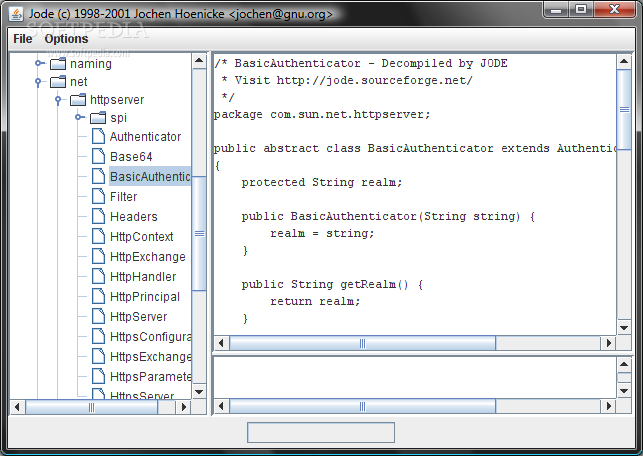Select the HttpContext class in tree

tap(141, 237)
